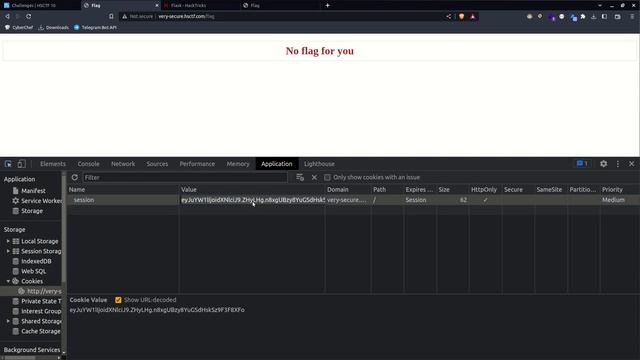
Task: Sort by the Size column header
Action: (x=452, y=189)
